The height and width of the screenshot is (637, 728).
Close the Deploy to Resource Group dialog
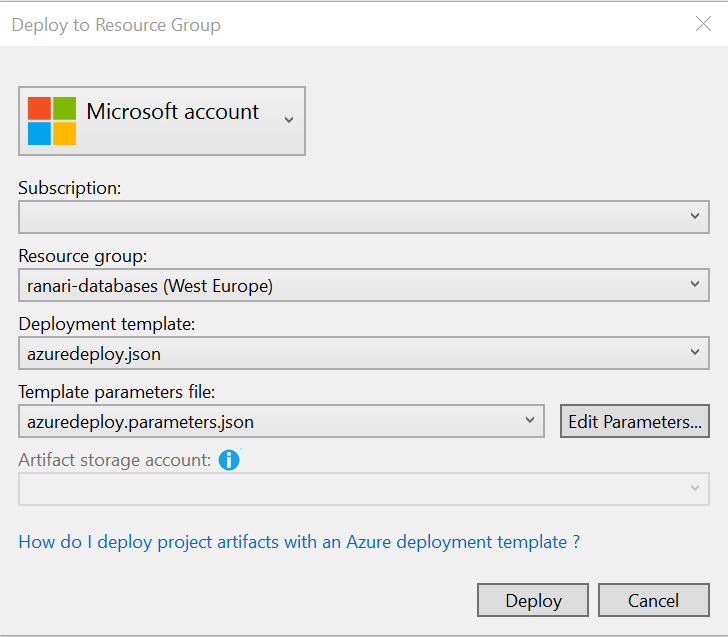pyautogui.click(x=703, y=24)
